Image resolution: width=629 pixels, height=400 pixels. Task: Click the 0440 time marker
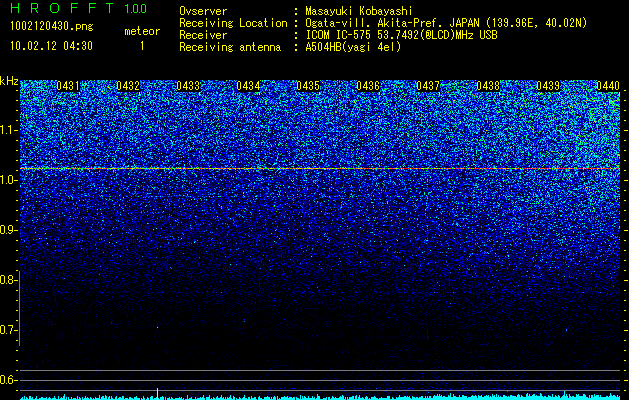click(608, 85)
